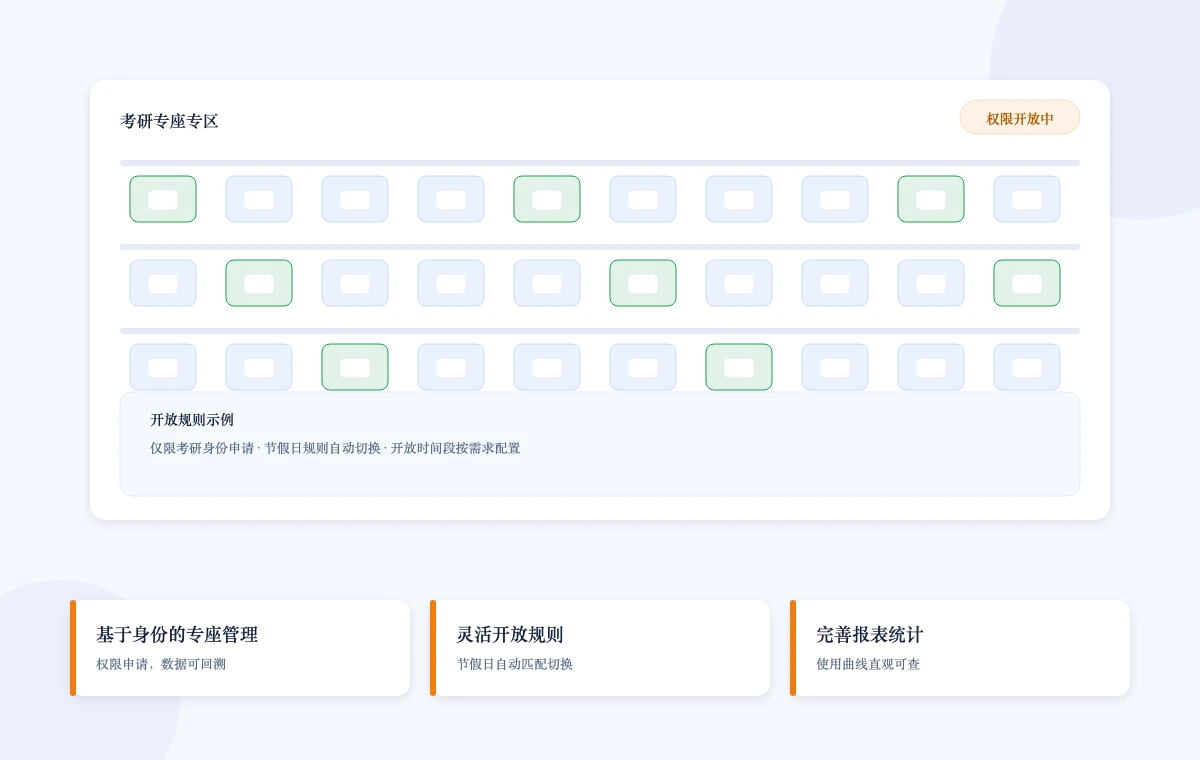Viewport: 1200px width, 760px height.
Task: Click the 使用曲线直观可查 subtitle
Action: [868, 664]
